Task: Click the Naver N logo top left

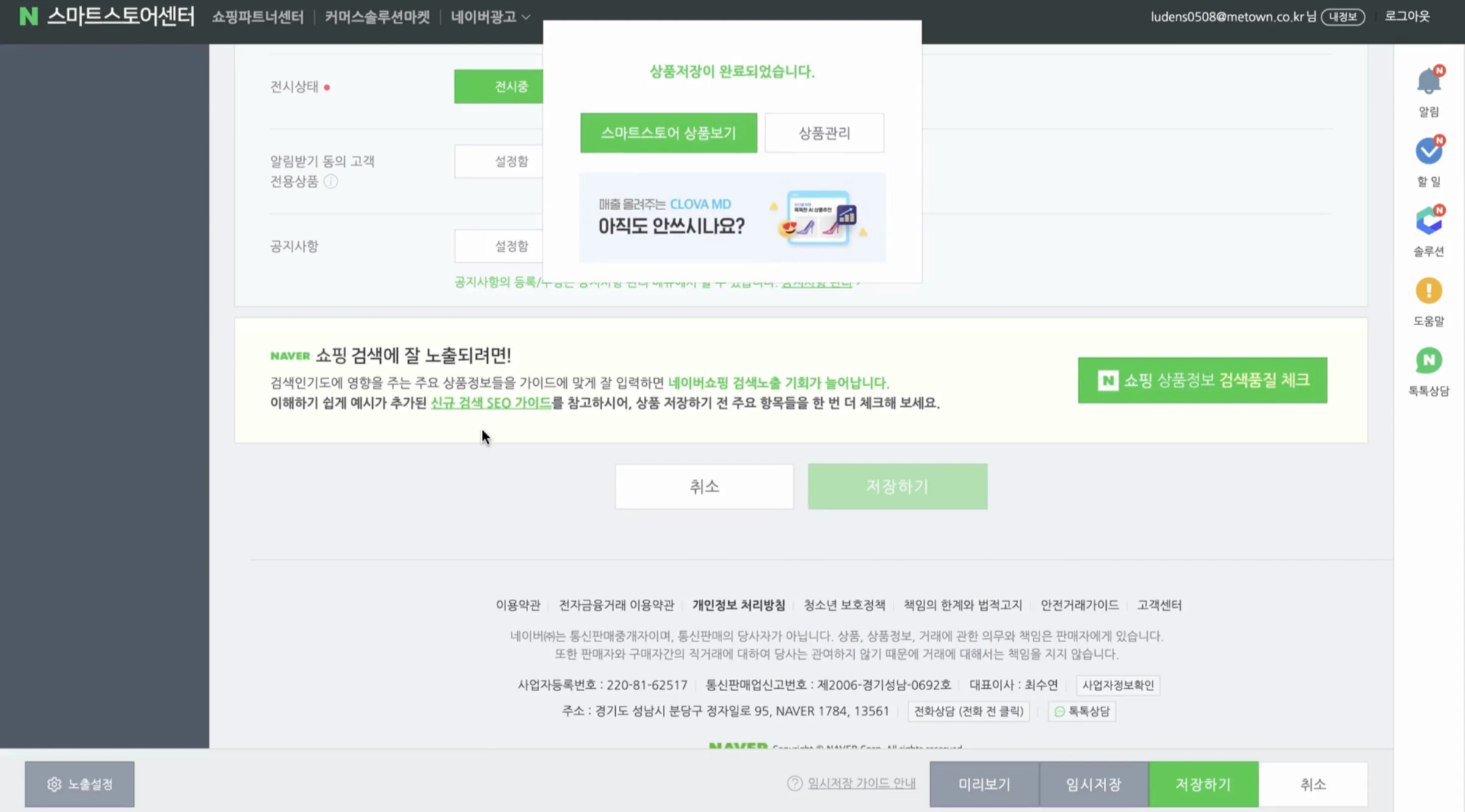Action: 29,15
